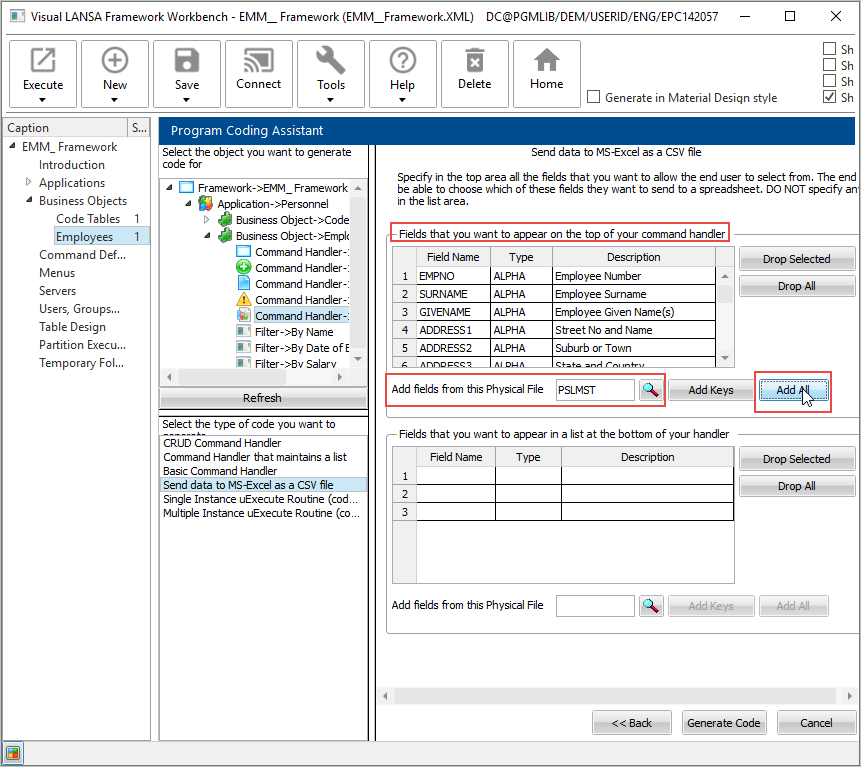Enable Generate in Material Design style
The image size is (861, 767).
point(595,98)
